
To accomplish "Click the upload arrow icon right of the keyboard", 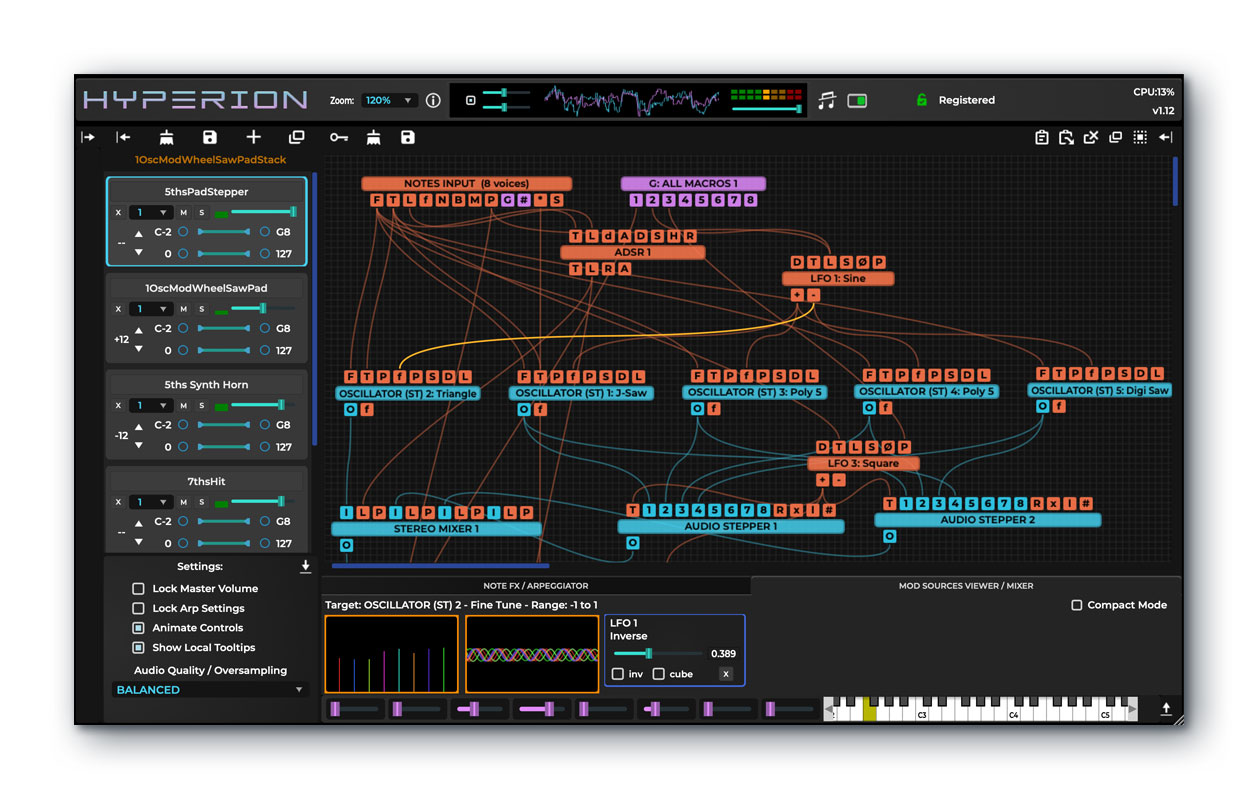I will tap(1165, 709).
